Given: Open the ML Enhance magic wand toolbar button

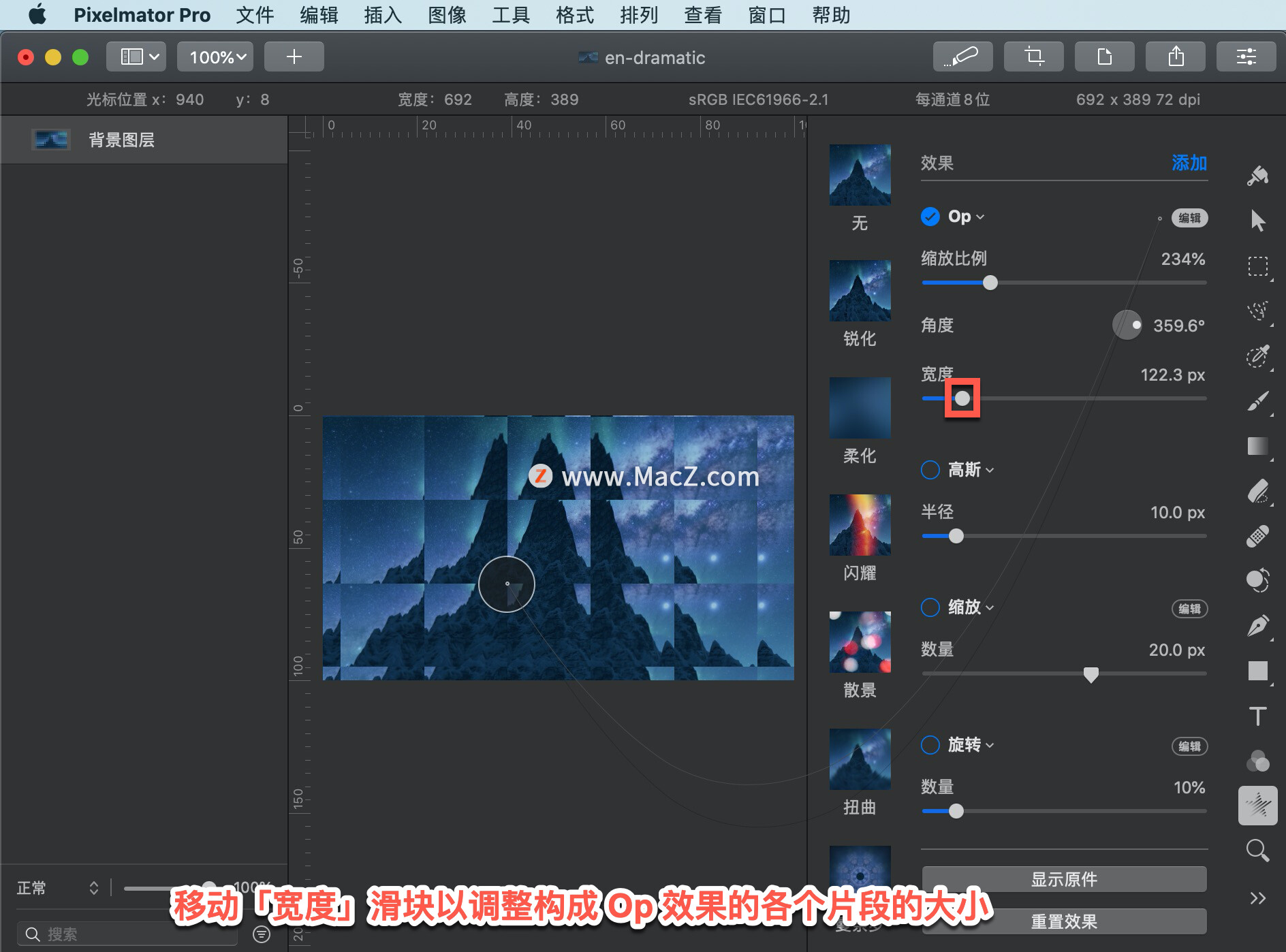Looking at the screenshot, I should 962,57.
